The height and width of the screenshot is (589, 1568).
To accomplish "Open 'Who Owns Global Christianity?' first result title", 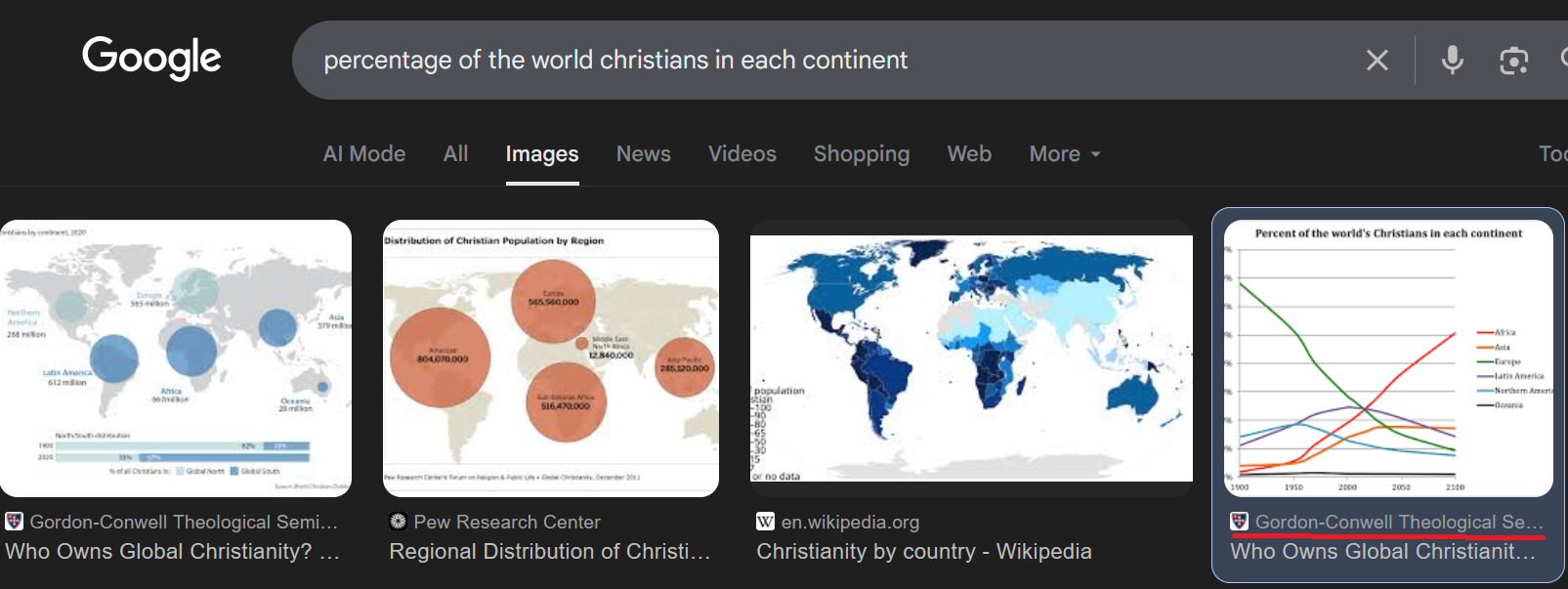I will 172,552.
